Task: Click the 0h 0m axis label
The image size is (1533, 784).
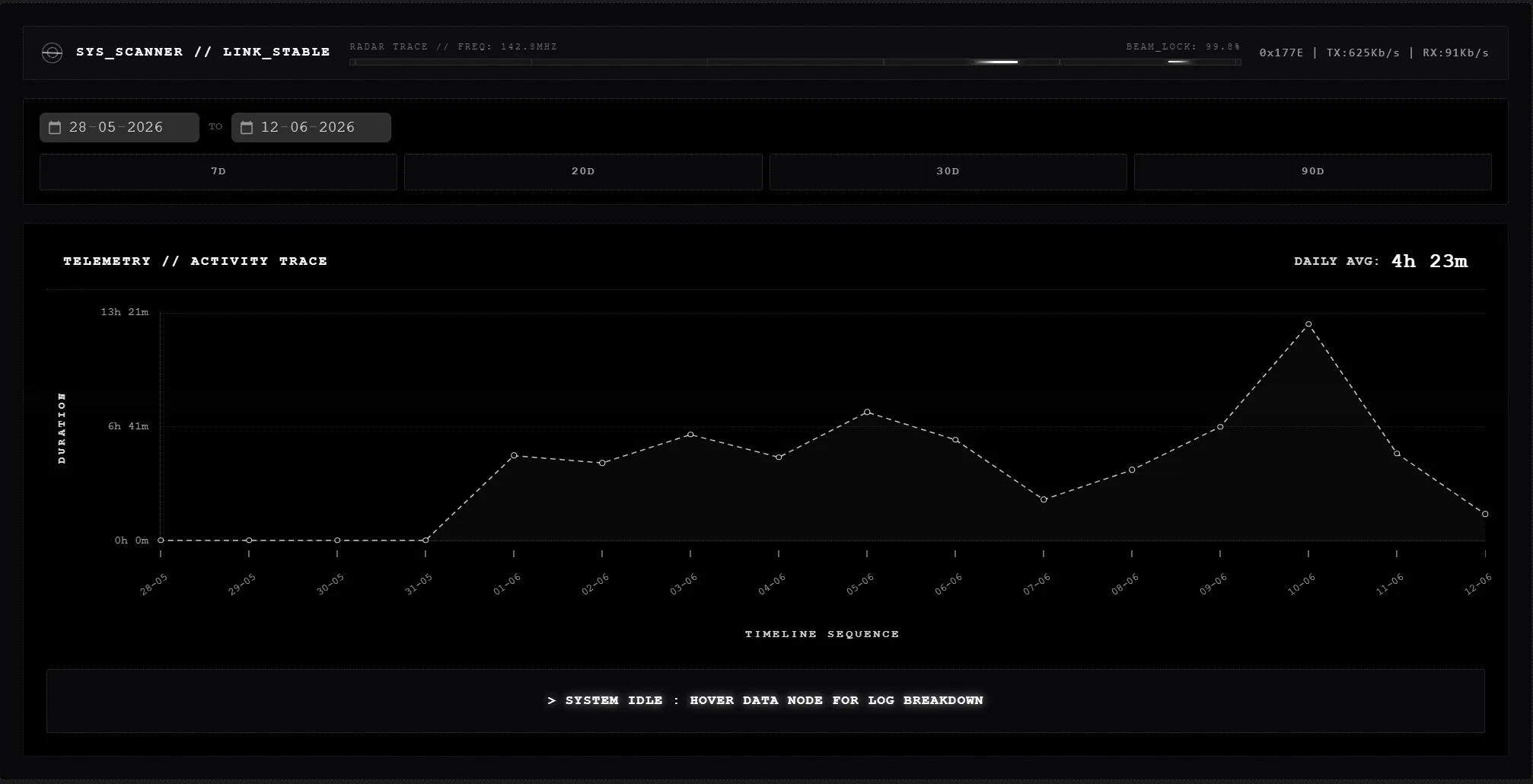Action: click(132, 540)
